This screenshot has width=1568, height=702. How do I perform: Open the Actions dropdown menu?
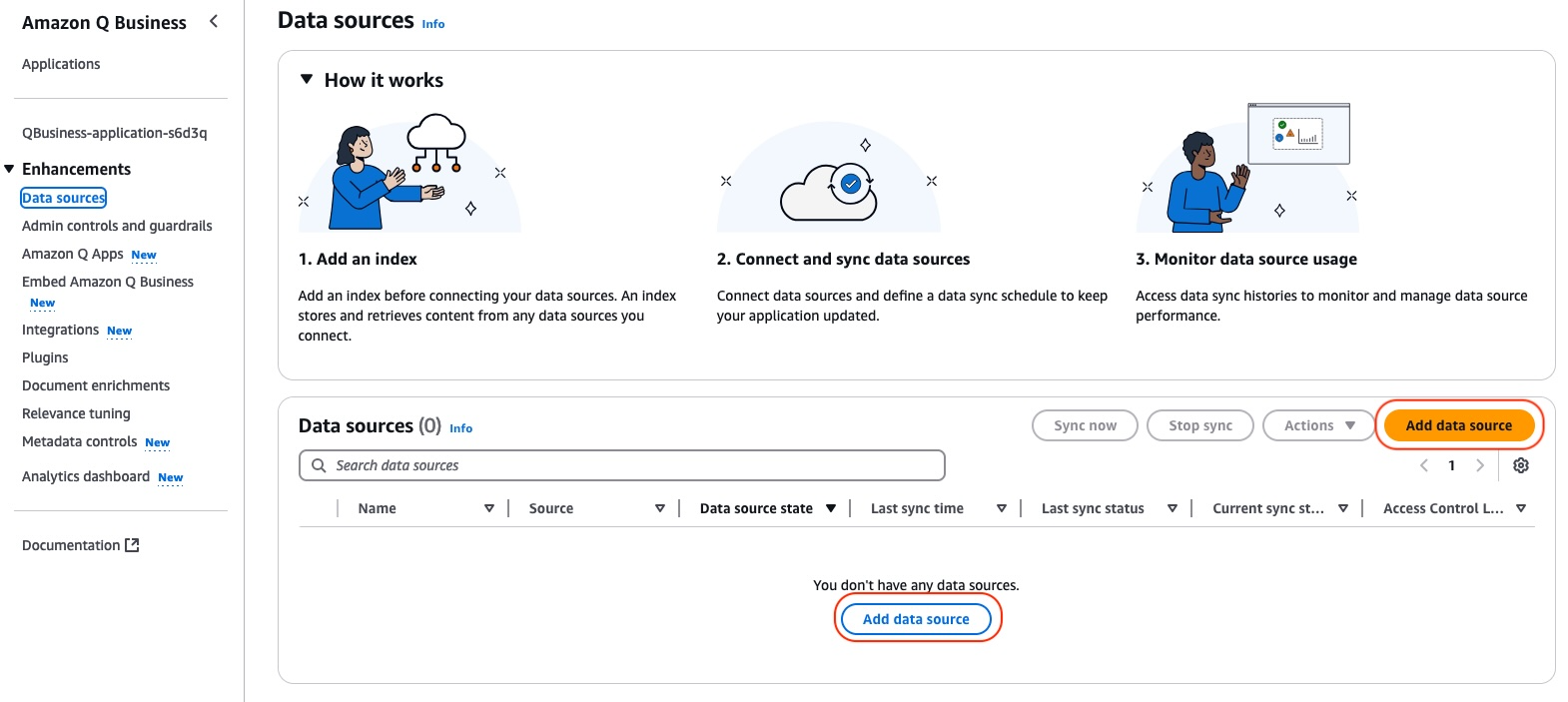[1319, 425]
